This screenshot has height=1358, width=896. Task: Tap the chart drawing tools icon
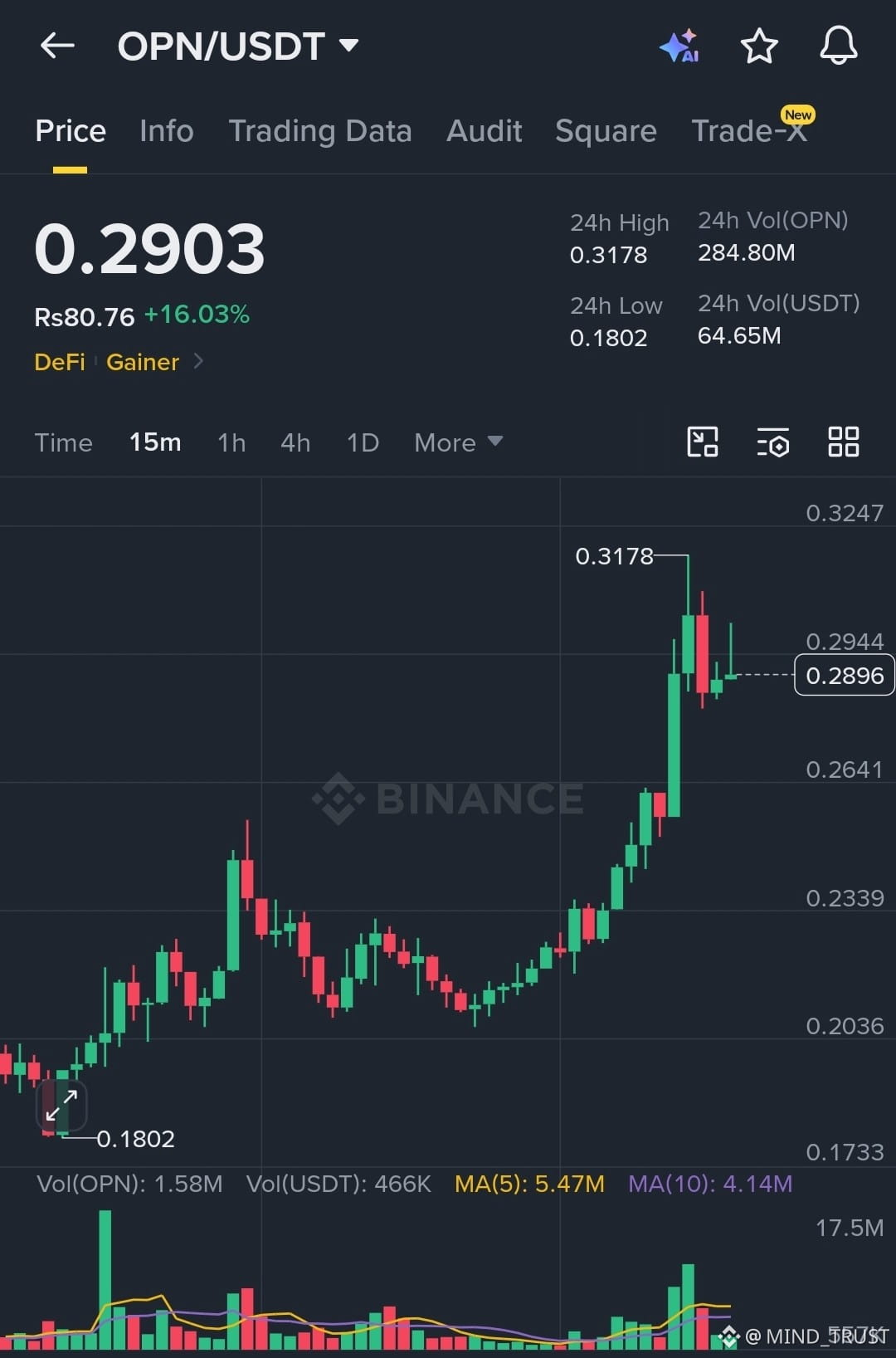[703, 442]
